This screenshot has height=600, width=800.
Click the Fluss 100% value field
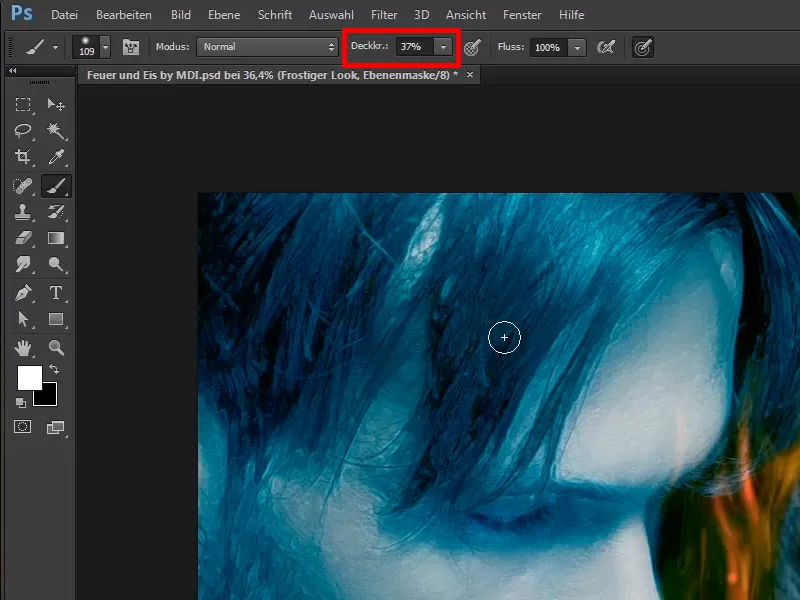pyautogui.click(x=549, y=47)
